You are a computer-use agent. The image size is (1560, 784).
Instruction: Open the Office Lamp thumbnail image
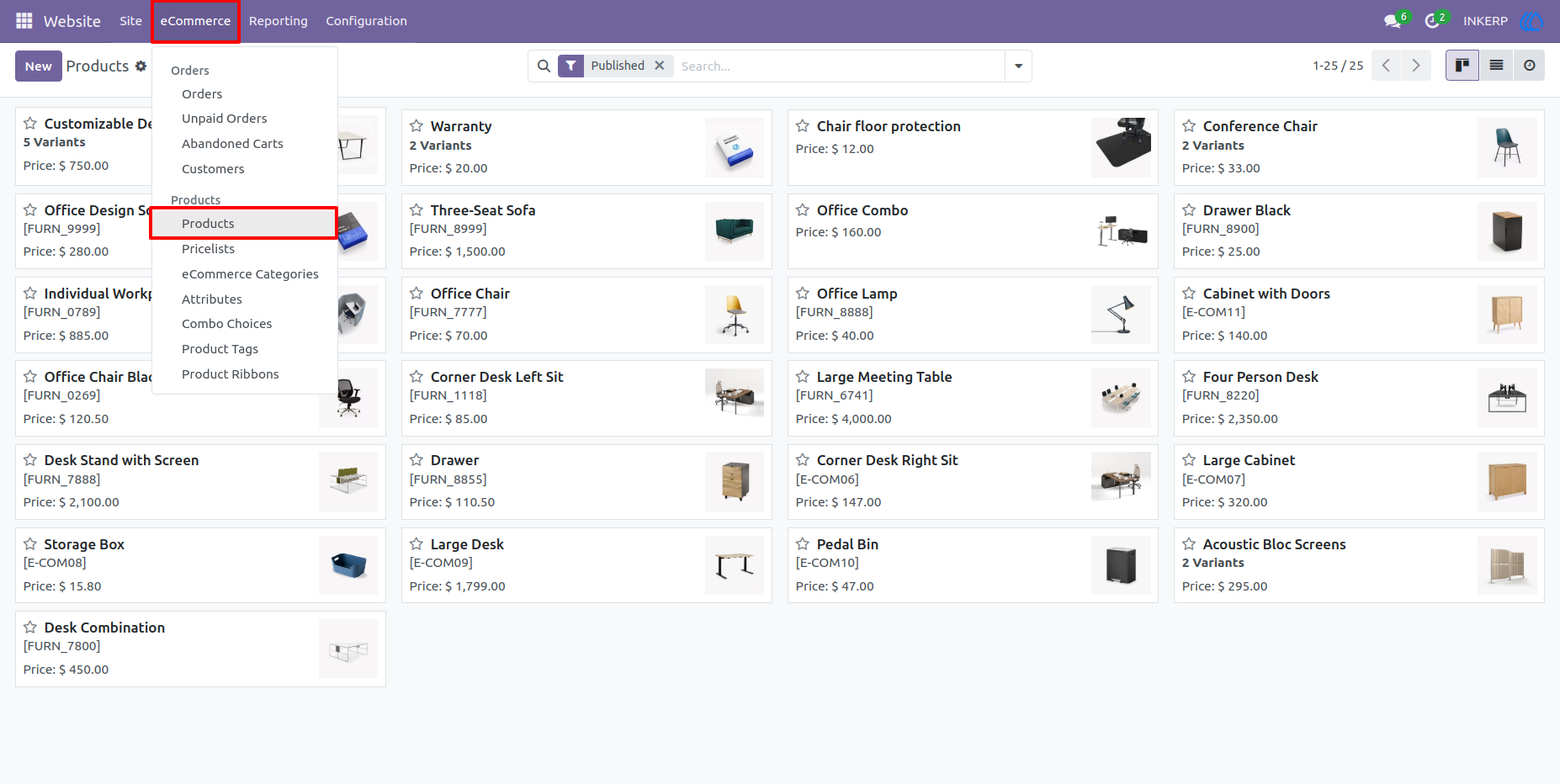pos(1121,315)
